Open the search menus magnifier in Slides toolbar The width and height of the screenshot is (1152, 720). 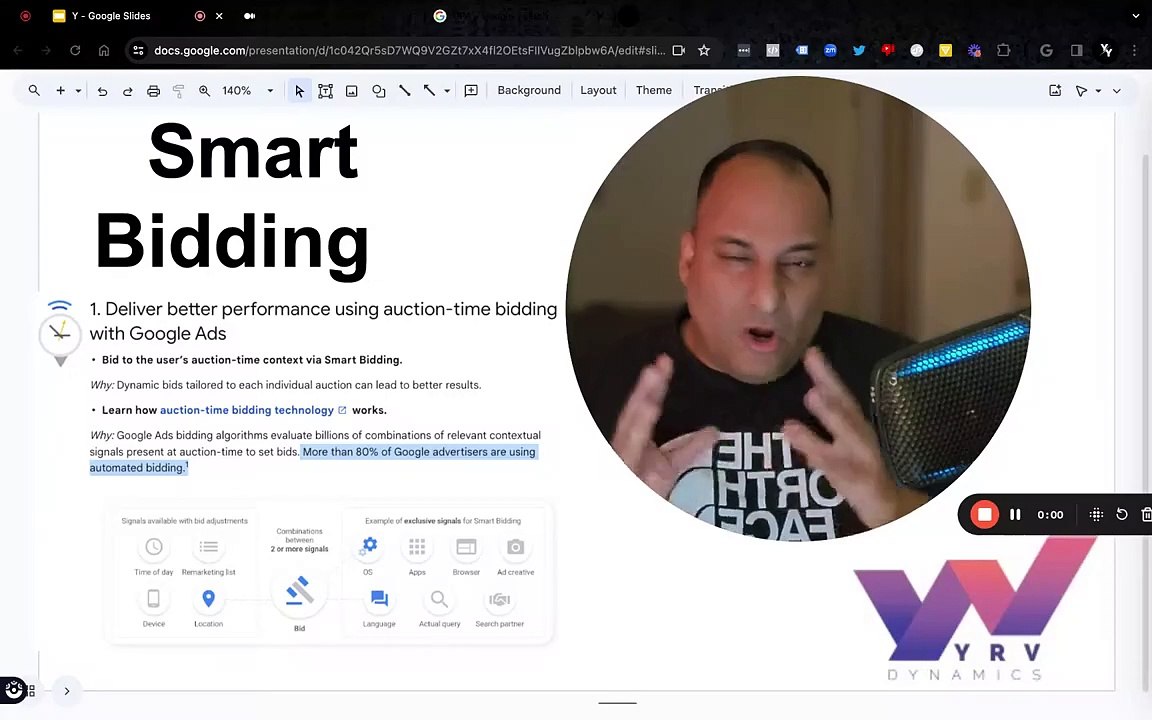click(34, 90)
